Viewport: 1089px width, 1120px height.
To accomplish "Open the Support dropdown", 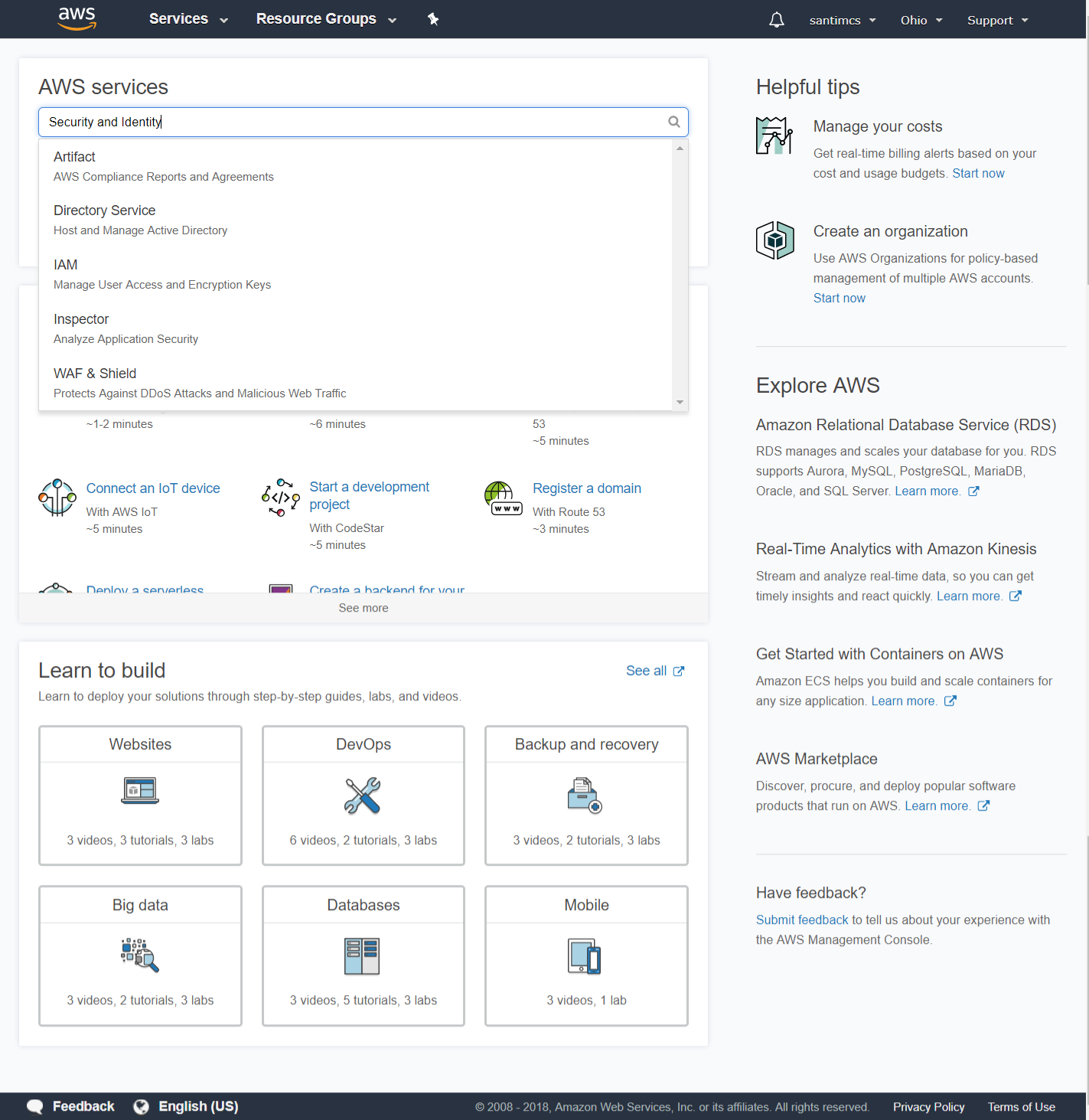I will (998, 21).
